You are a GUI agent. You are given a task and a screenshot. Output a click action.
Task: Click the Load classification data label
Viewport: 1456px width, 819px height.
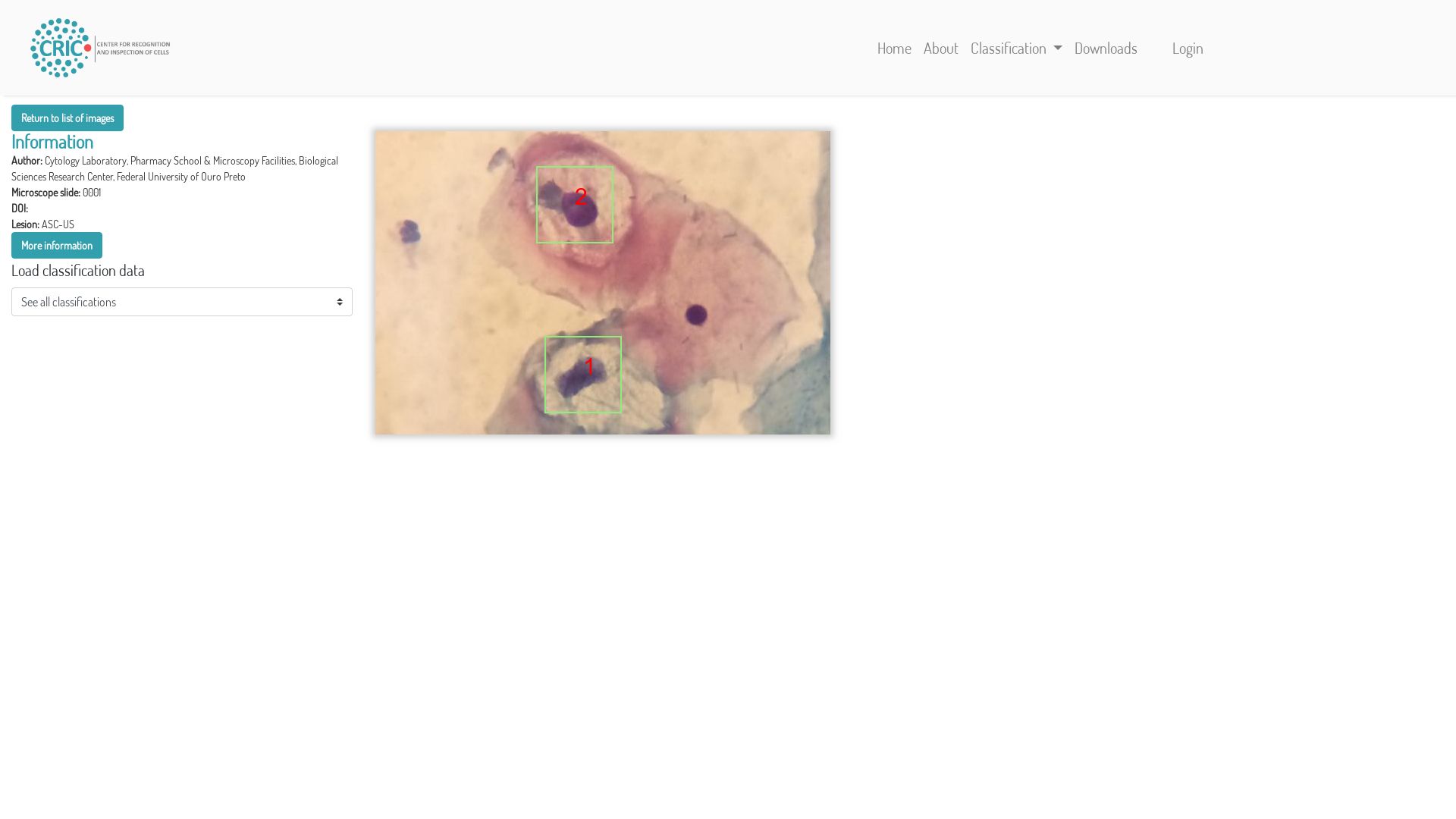[x=78, y=270]
